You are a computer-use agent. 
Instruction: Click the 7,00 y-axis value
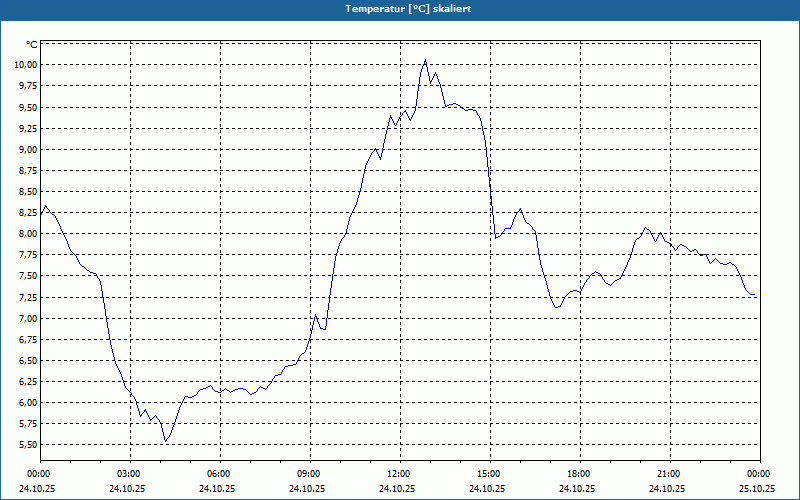click(28, 318)
